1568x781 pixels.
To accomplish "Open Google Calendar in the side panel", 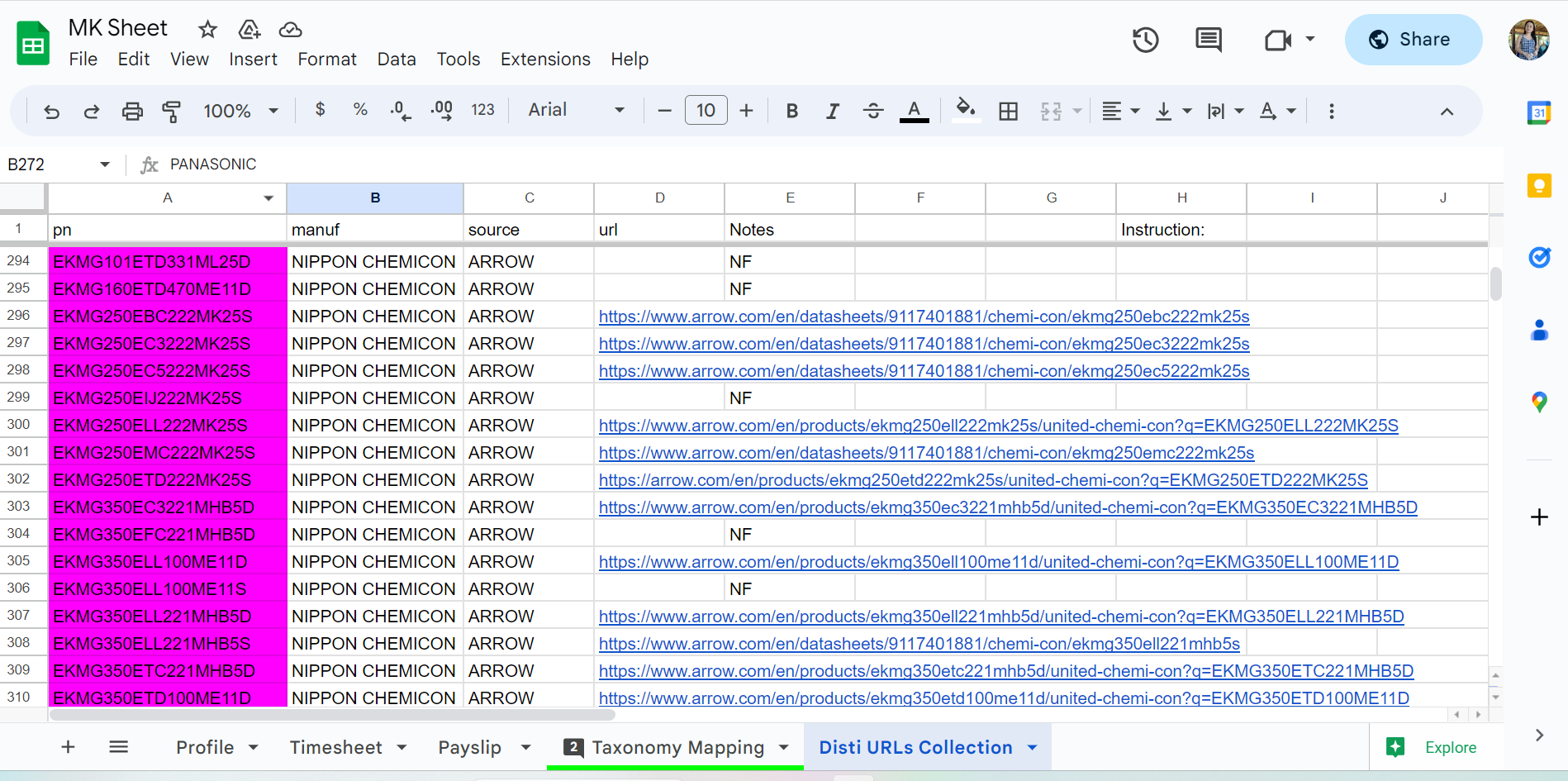I will [1539, 113].
